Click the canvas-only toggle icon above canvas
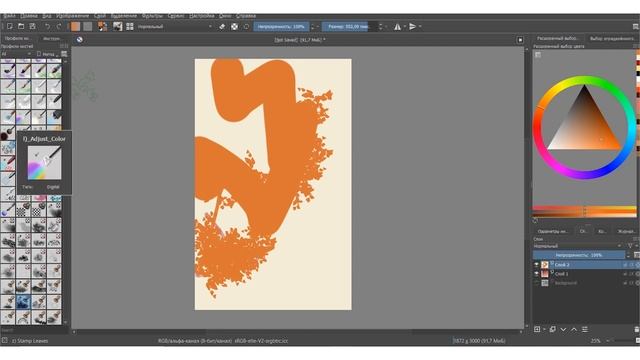 coord(520,40)
